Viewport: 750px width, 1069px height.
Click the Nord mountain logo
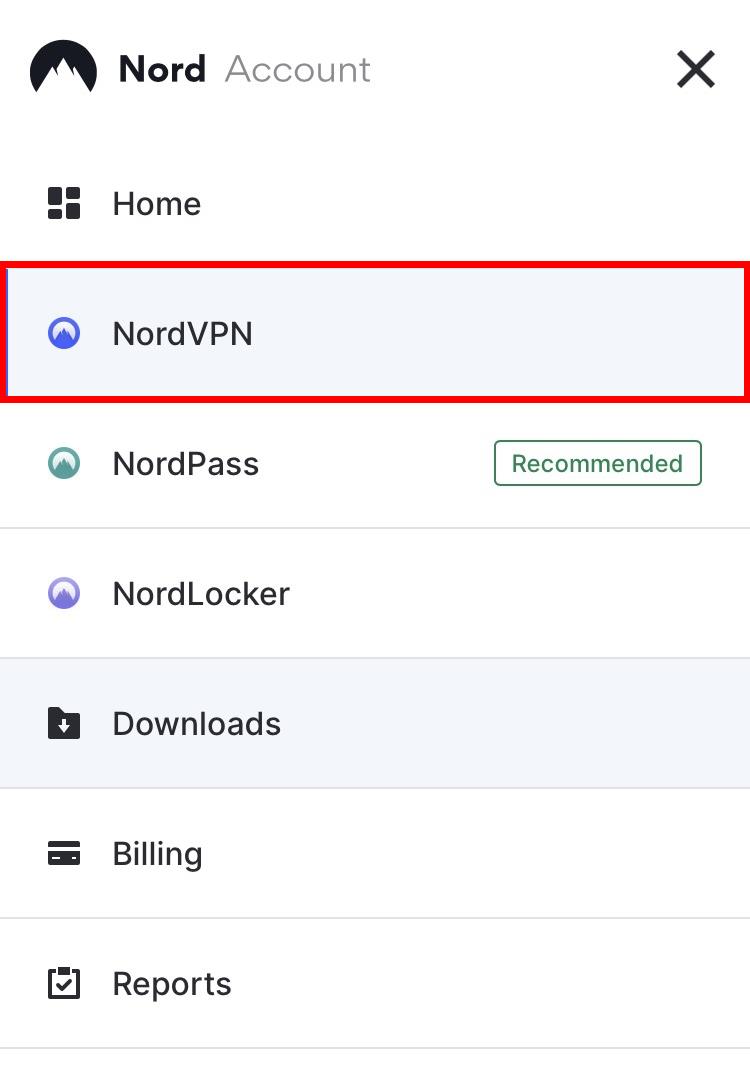(x=64, y=68)
